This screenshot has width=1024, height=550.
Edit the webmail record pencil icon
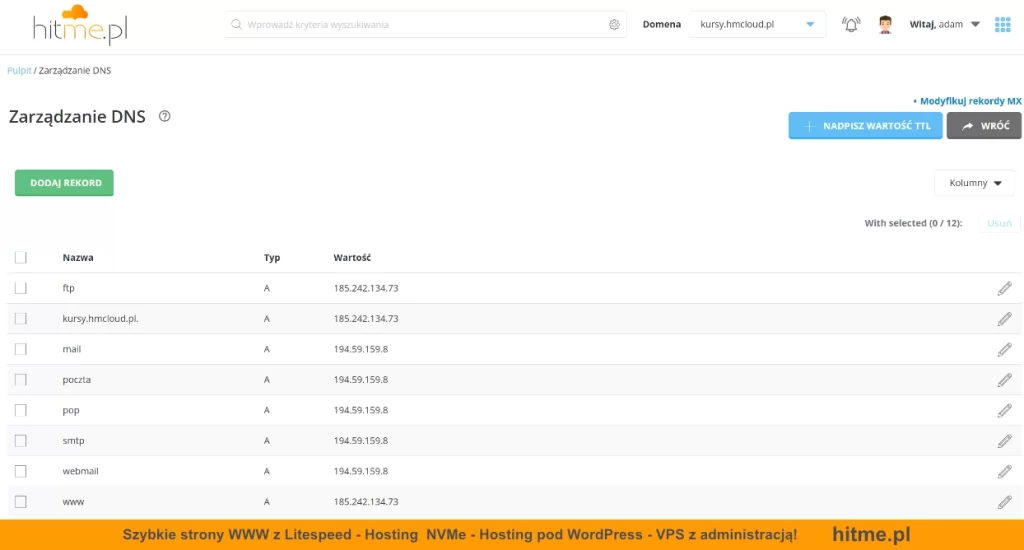(x=1004, y=471)
